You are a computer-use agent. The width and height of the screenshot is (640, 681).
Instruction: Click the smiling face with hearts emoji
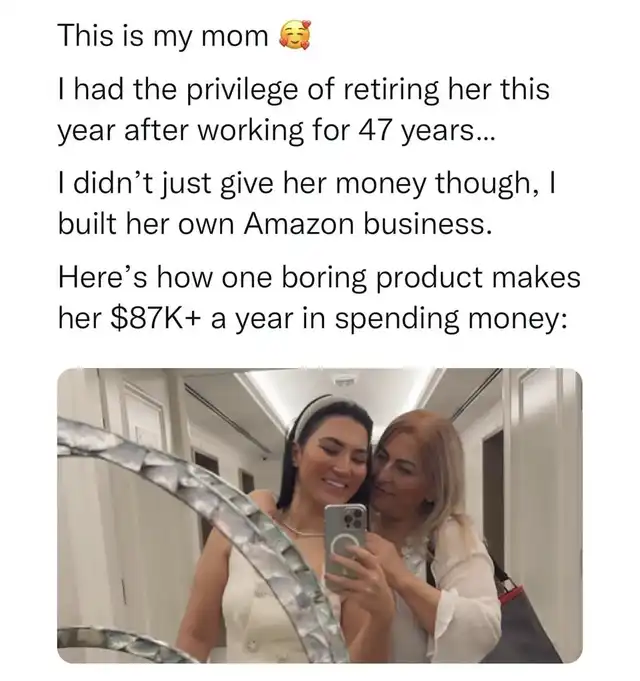tap(295, 36)
